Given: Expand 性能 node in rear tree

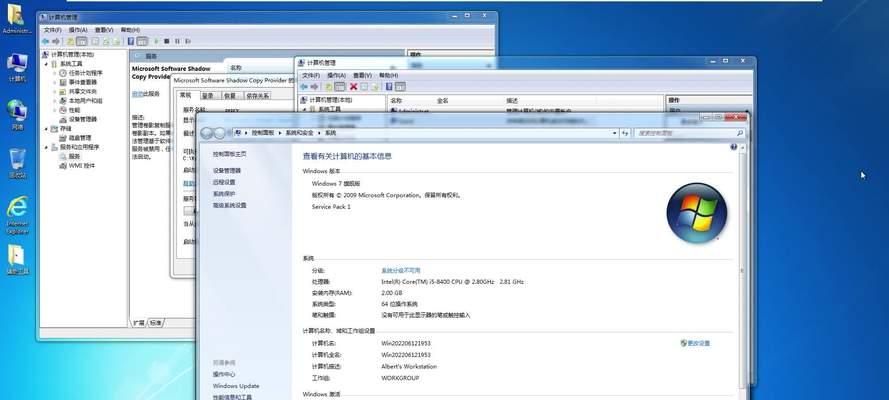Looking at the screenshot, I should [x=55, y=110].
